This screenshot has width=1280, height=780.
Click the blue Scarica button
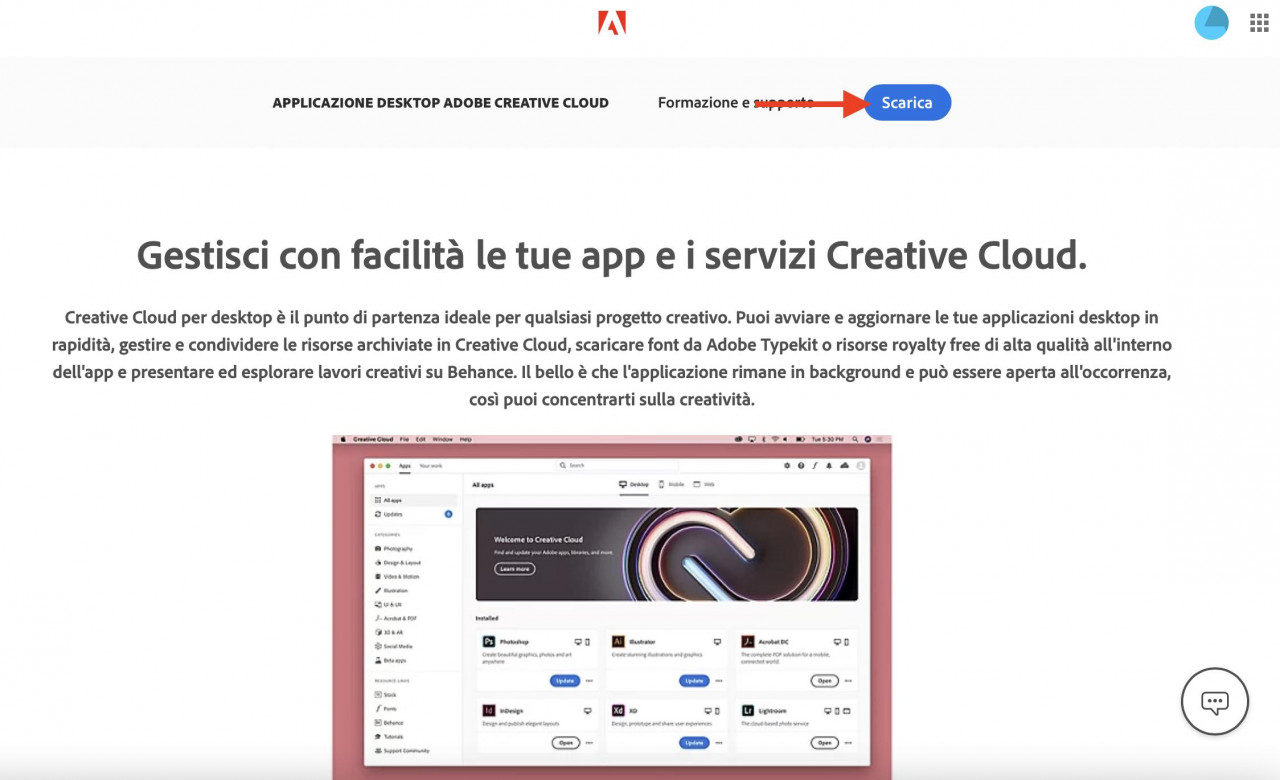(907, 102)
